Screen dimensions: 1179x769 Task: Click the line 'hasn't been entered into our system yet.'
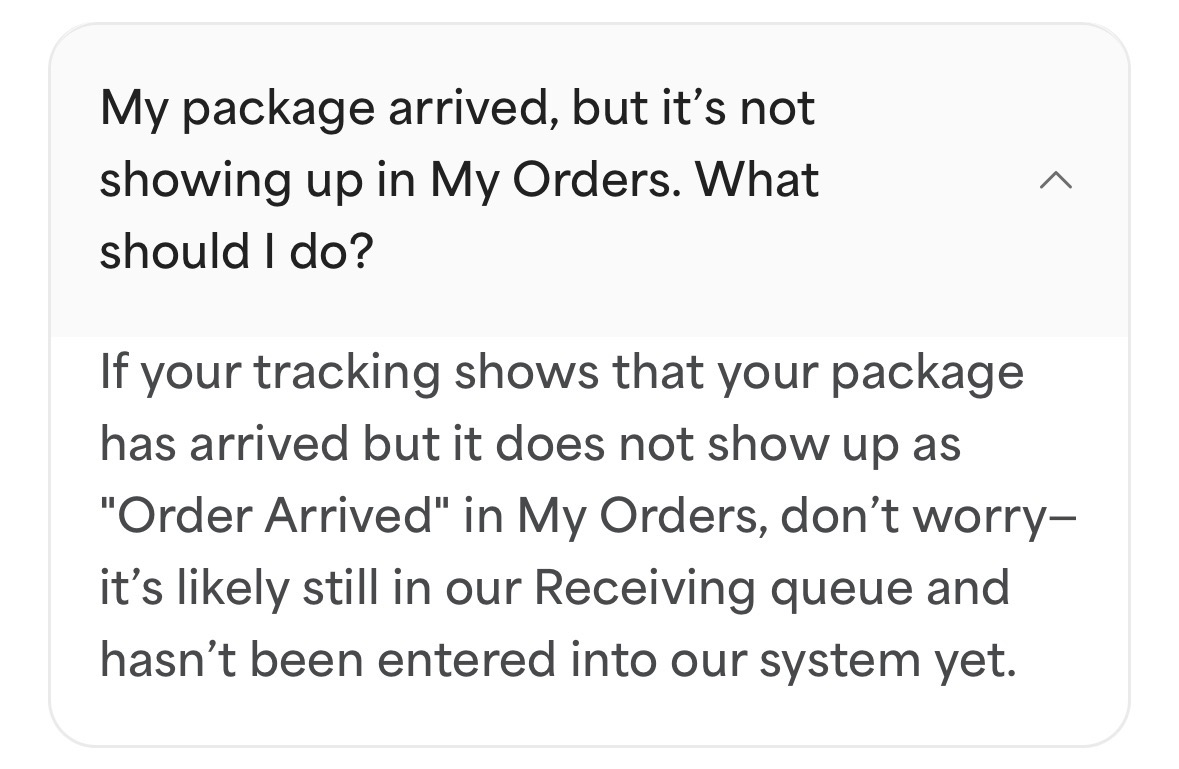tap(558, 661)
